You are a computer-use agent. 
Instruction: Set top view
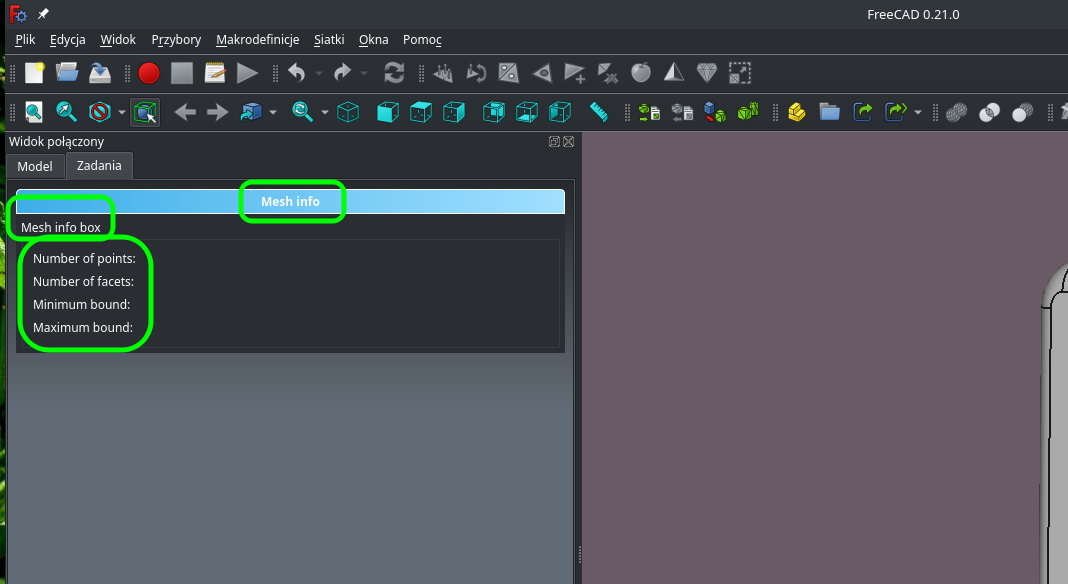coord(421,112)
